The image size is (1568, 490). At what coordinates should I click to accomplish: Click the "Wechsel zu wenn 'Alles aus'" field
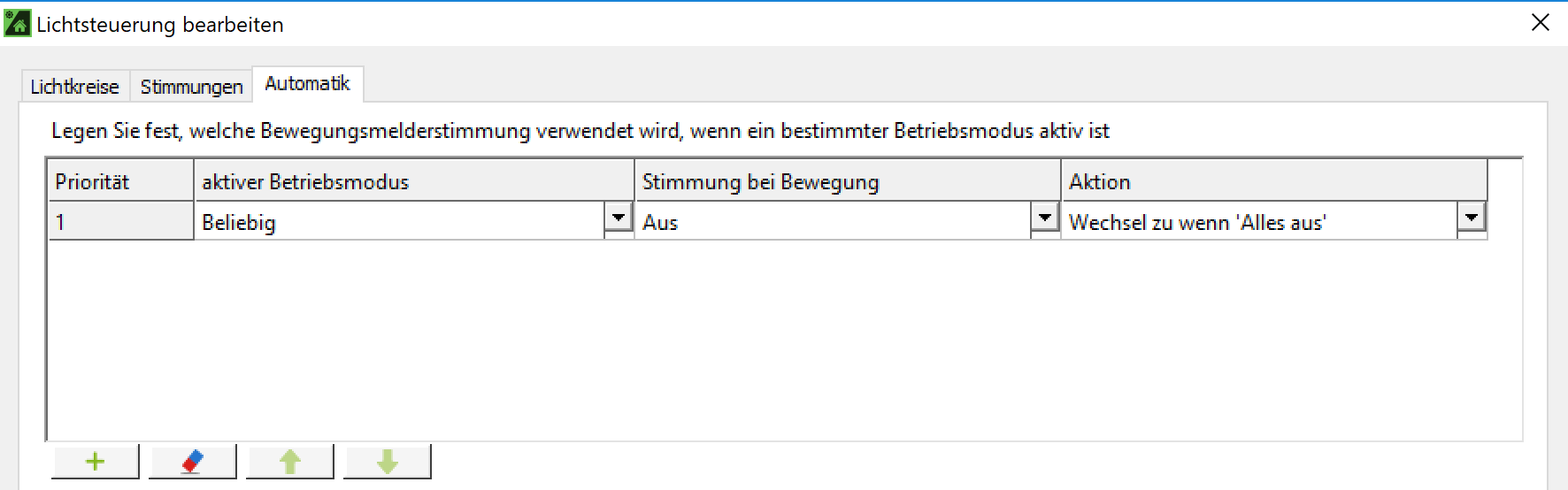tap(1257, 222)
